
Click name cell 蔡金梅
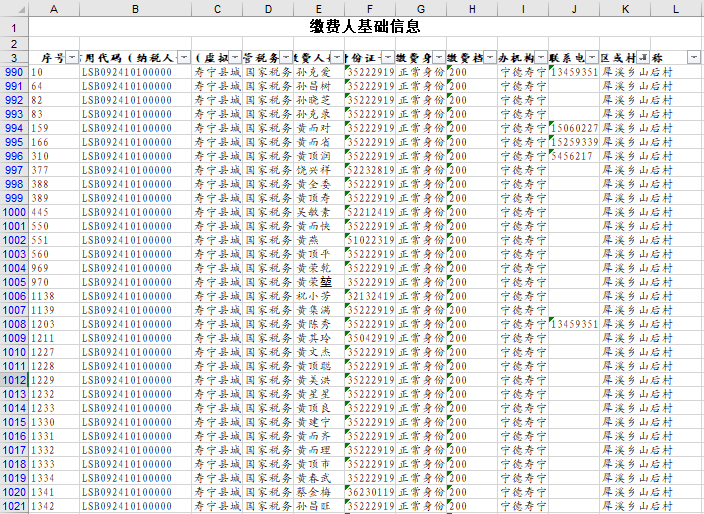point(319,492)
